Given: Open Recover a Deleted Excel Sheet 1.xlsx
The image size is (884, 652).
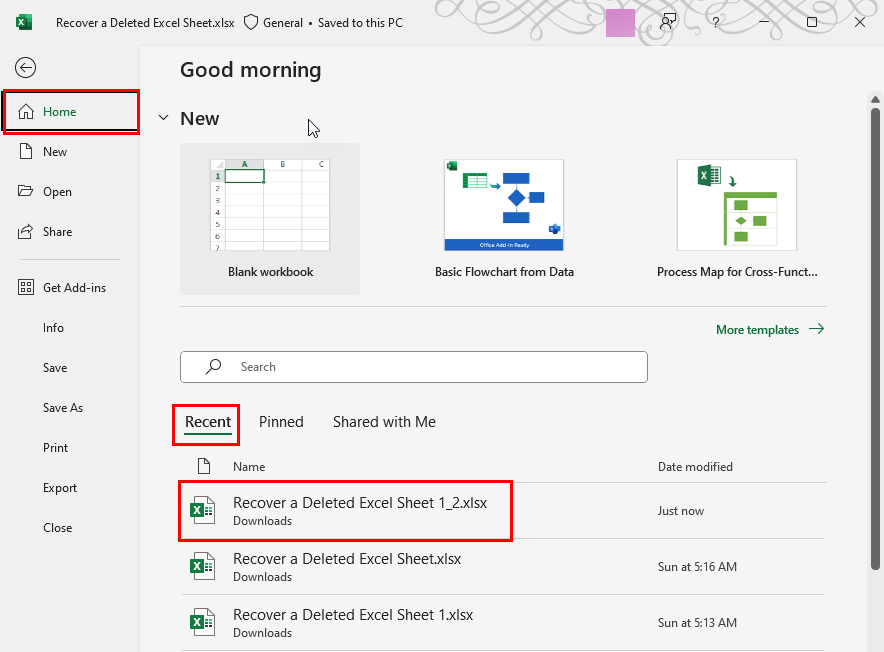Looking at the screenshot, I should coord(503,623).
